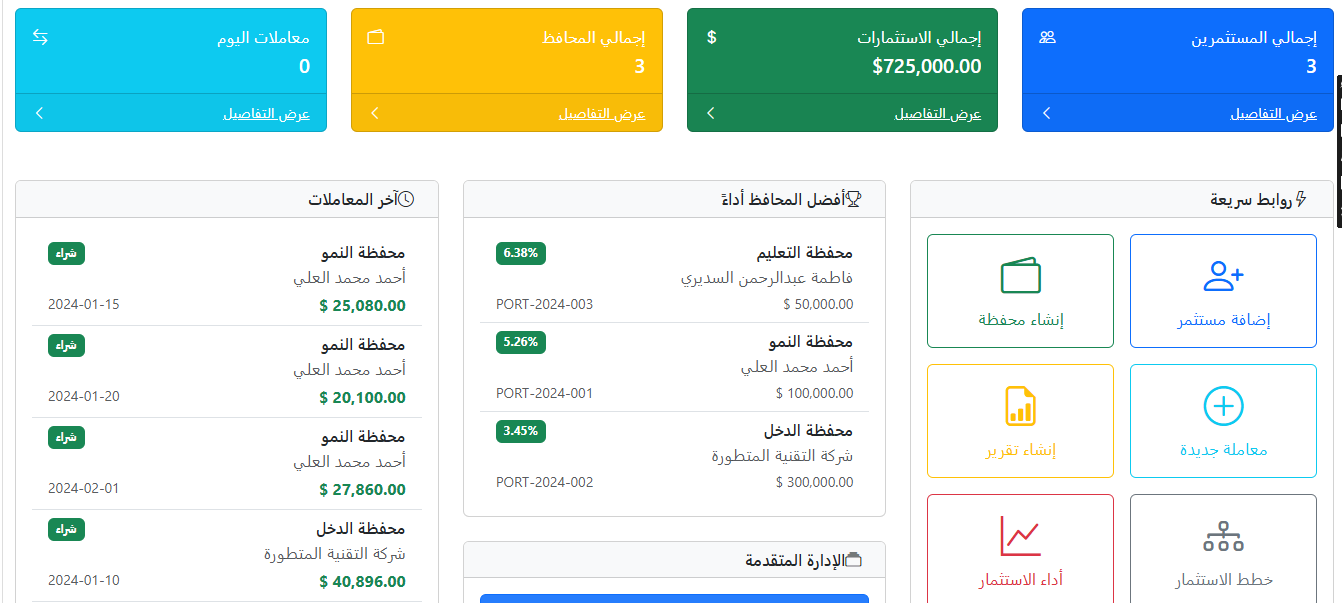Click the plus-circle icon in معاملة جديدة tile
Image resolution: width=1342 pixels, height=603 pixels.
1223,406
